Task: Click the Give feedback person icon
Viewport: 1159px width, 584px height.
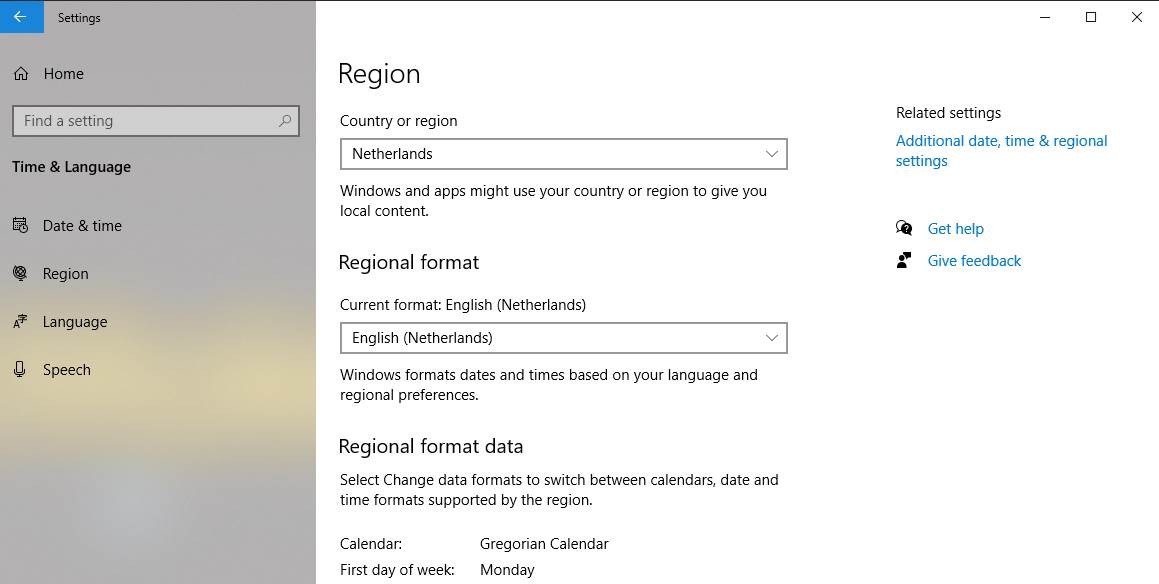Action: tap(904, 261)
